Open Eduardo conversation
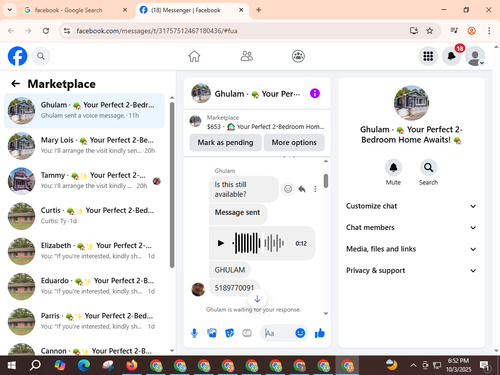The width and height of the screenshot is (500, 375). (x=84, y=286)
